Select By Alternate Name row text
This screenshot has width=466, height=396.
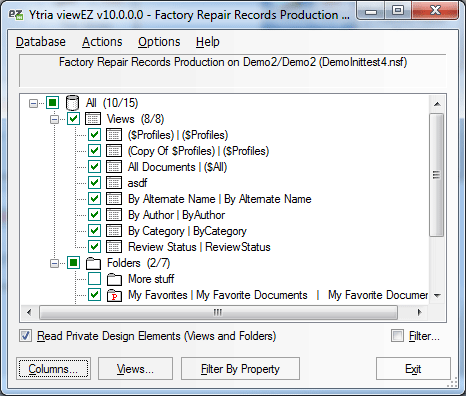pyautogui.click(x=220, y=199)
